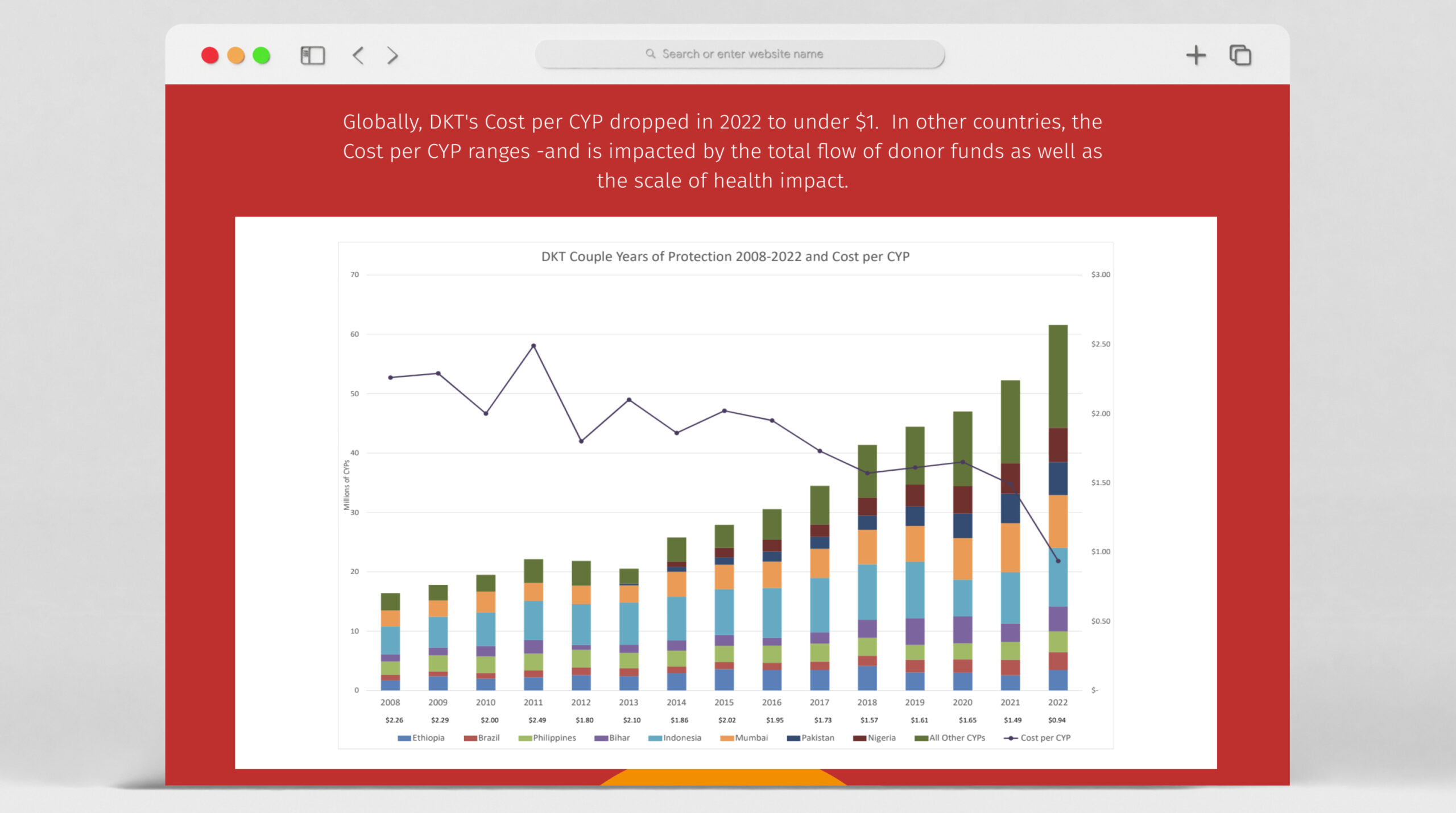Click the Indonesia legend entry
Image resolution: width=1456 pixels, height=813 pixels.
(x=681, y=738)
